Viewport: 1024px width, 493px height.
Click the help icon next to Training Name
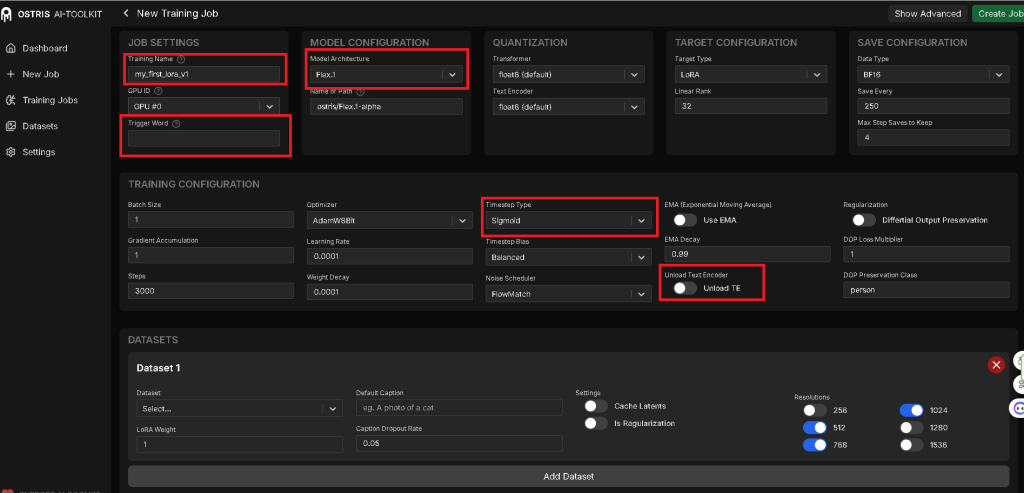181,59
